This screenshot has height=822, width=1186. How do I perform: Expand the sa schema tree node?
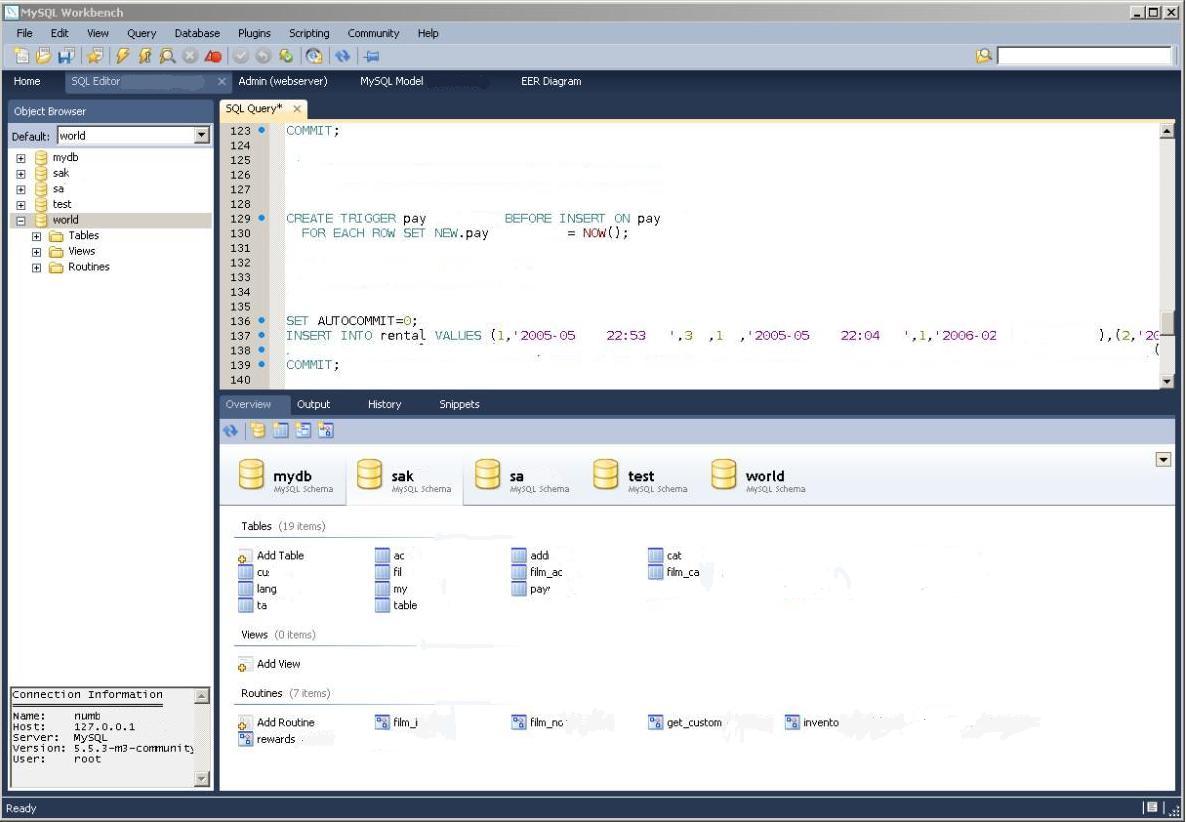20,190
